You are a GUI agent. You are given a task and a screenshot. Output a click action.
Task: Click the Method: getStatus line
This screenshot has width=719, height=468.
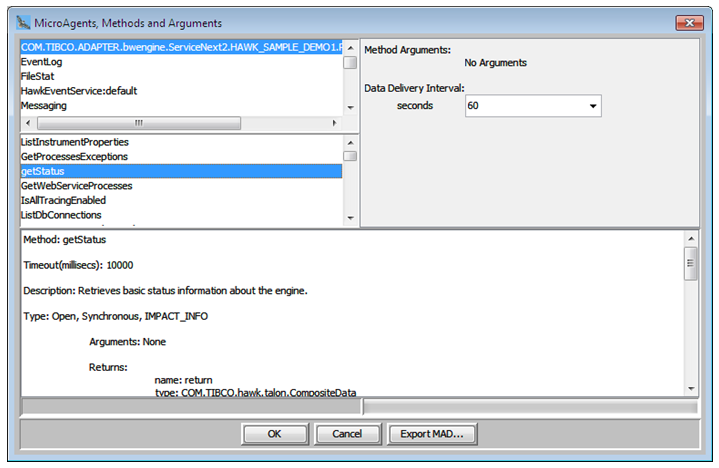[x=65, y=240]
